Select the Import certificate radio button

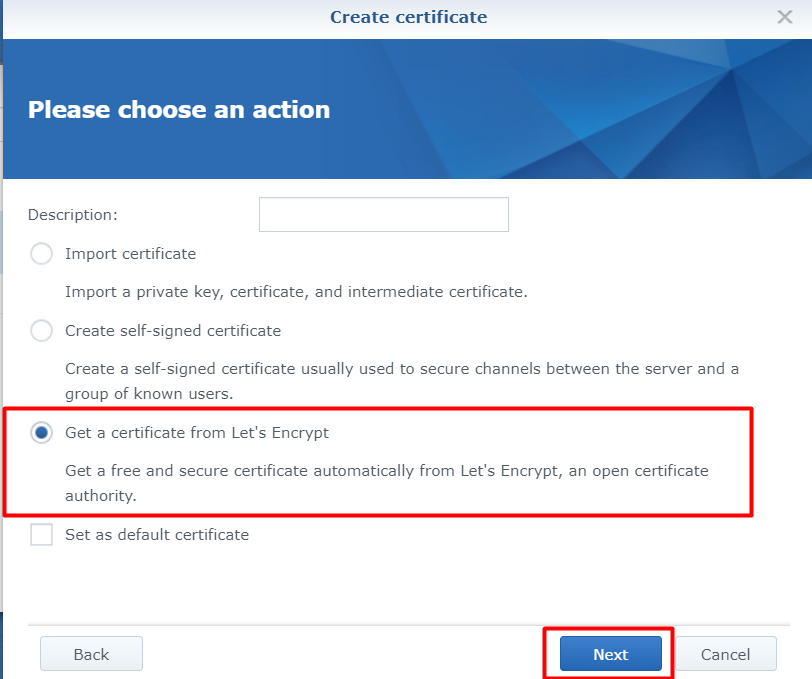[41, 254]
